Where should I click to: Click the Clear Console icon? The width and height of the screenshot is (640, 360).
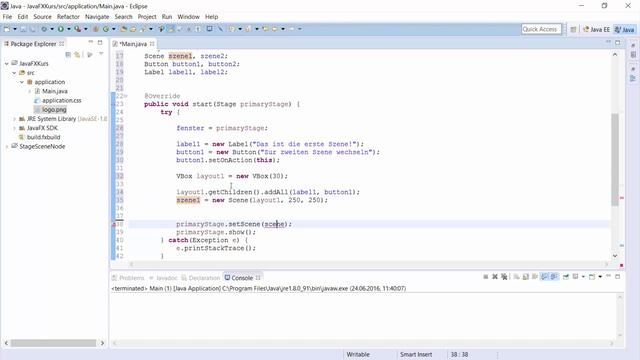(516, 277)
